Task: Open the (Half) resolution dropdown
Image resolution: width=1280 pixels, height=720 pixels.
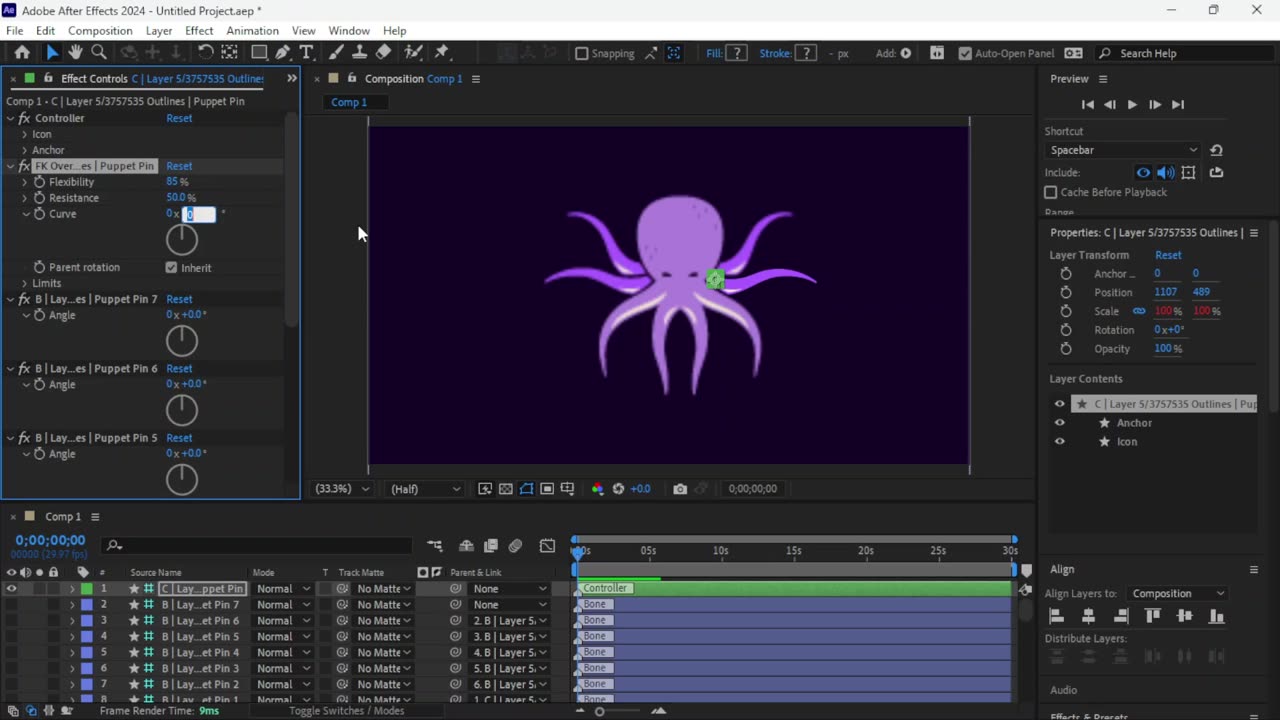Action: 425,489
